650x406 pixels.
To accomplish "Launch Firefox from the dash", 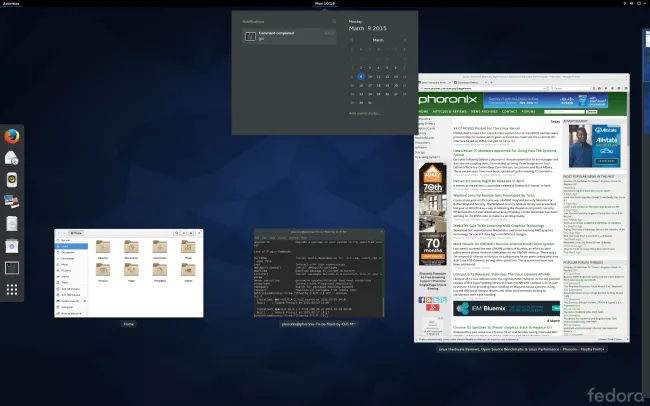I will [12, 136].
